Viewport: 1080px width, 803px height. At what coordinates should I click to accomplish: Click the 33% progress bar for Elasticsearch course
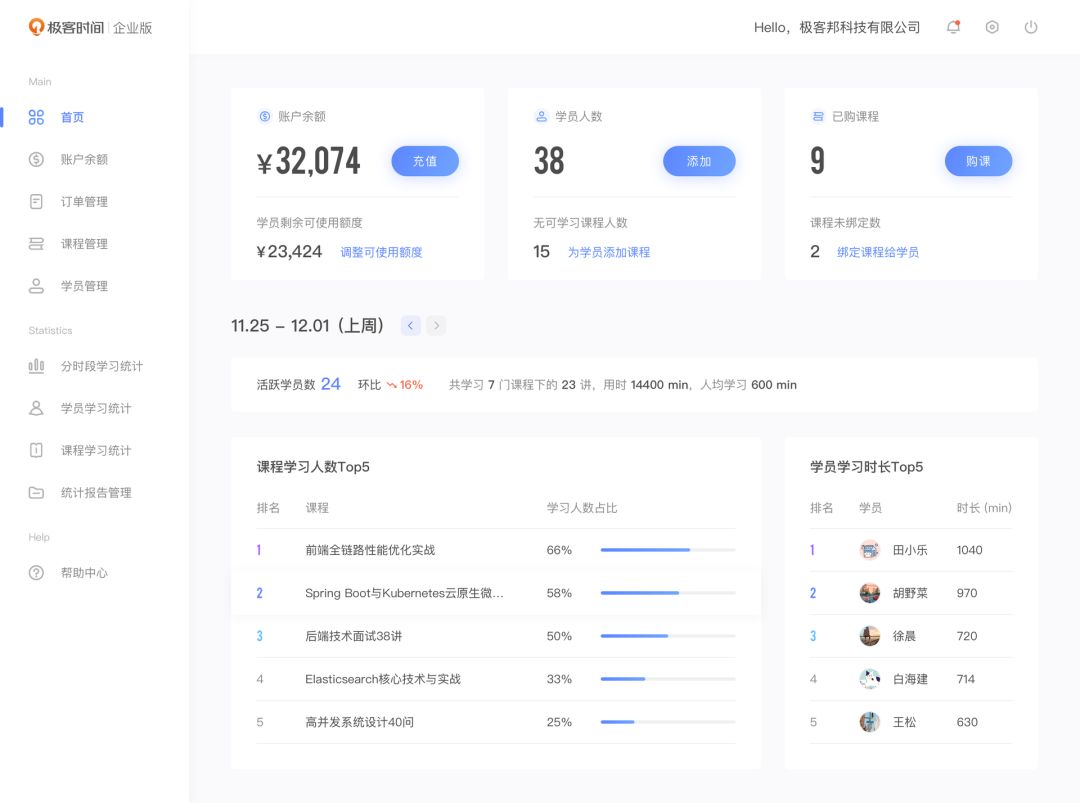point(668,679)
